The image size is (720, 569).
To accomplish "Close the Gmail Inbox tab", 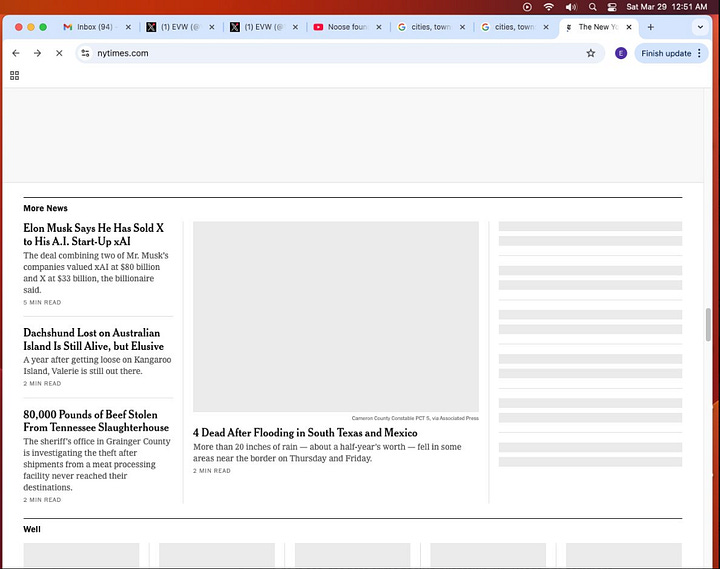I will click(x=128, y=27).
